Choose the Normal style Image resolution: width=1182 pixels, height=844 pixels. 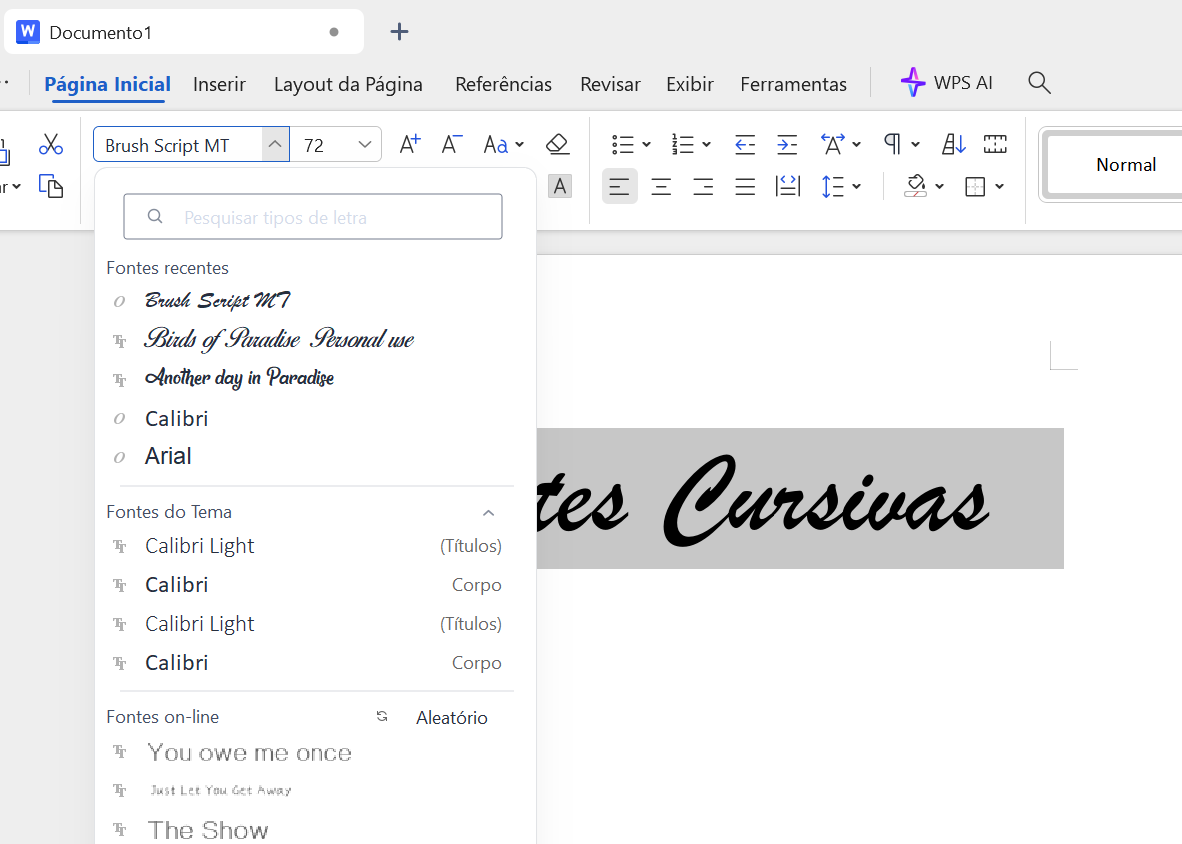point(1125,164)
